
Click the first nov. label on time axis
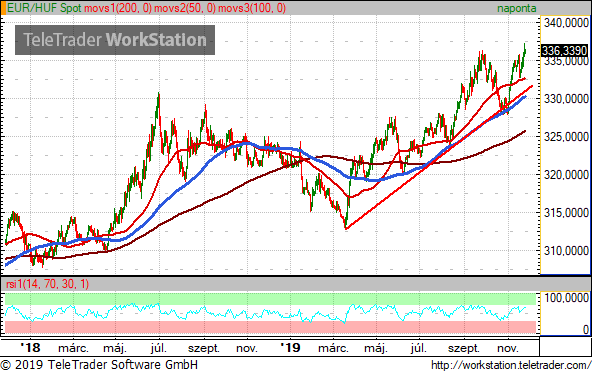point(247,348)
